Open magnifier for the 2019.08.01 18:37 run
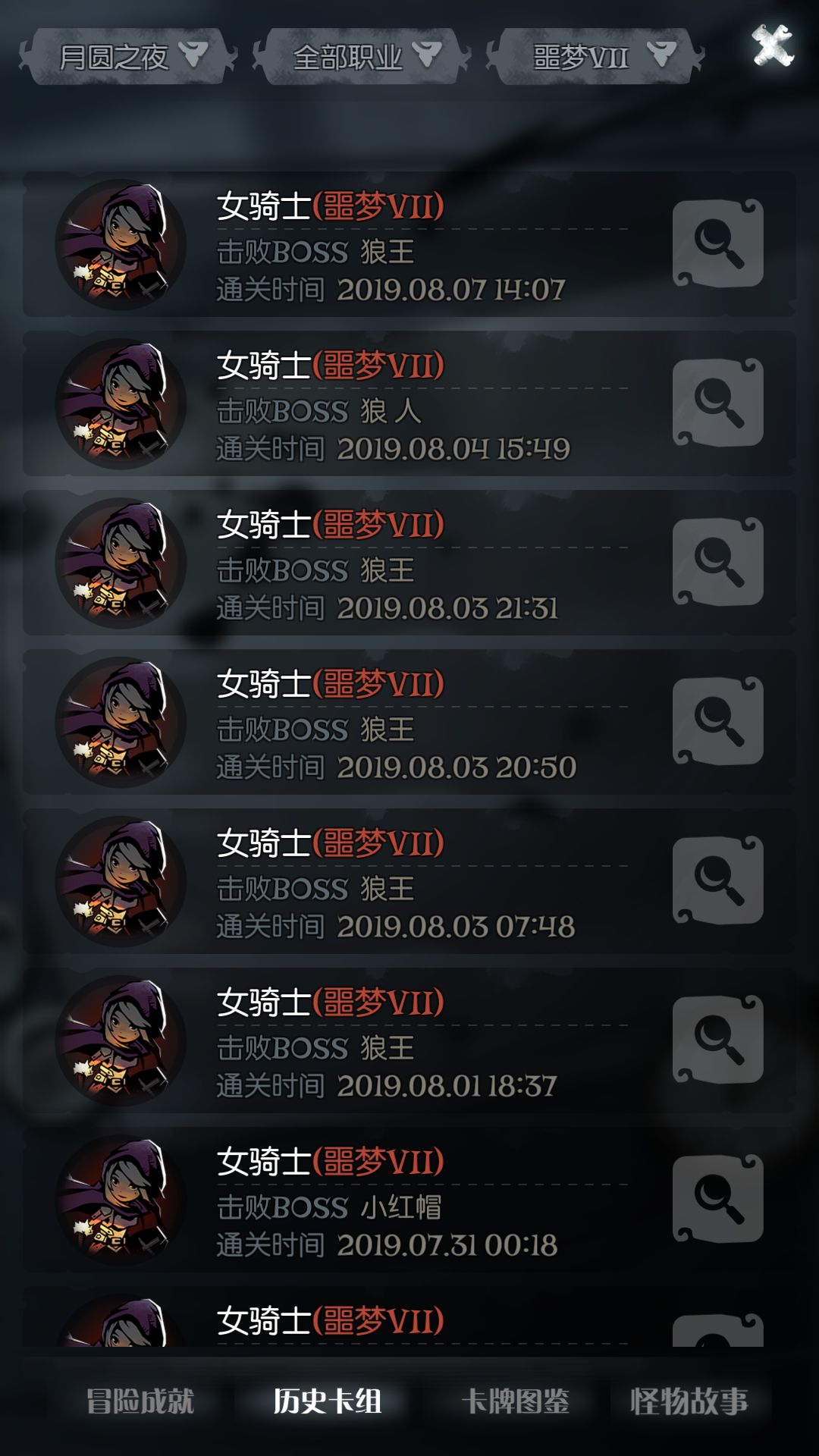This screenshot has width=819, height=1456. click(717, 1040)
